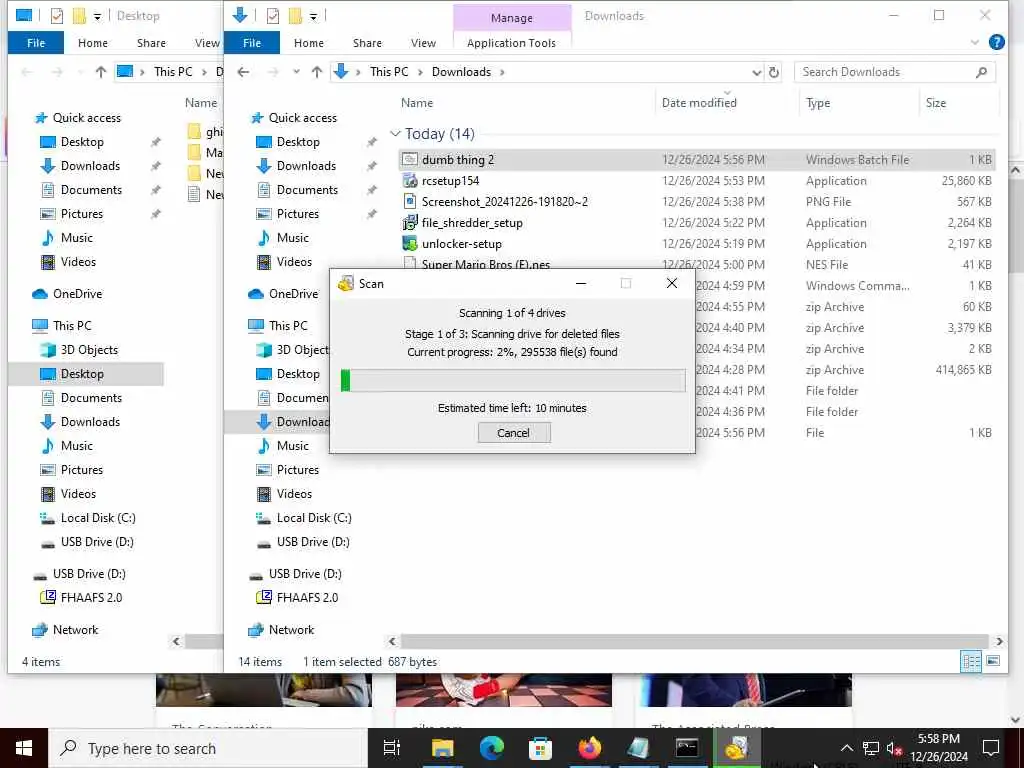Open Quick Access Toolbar dropdown in Downloads window

313,16
